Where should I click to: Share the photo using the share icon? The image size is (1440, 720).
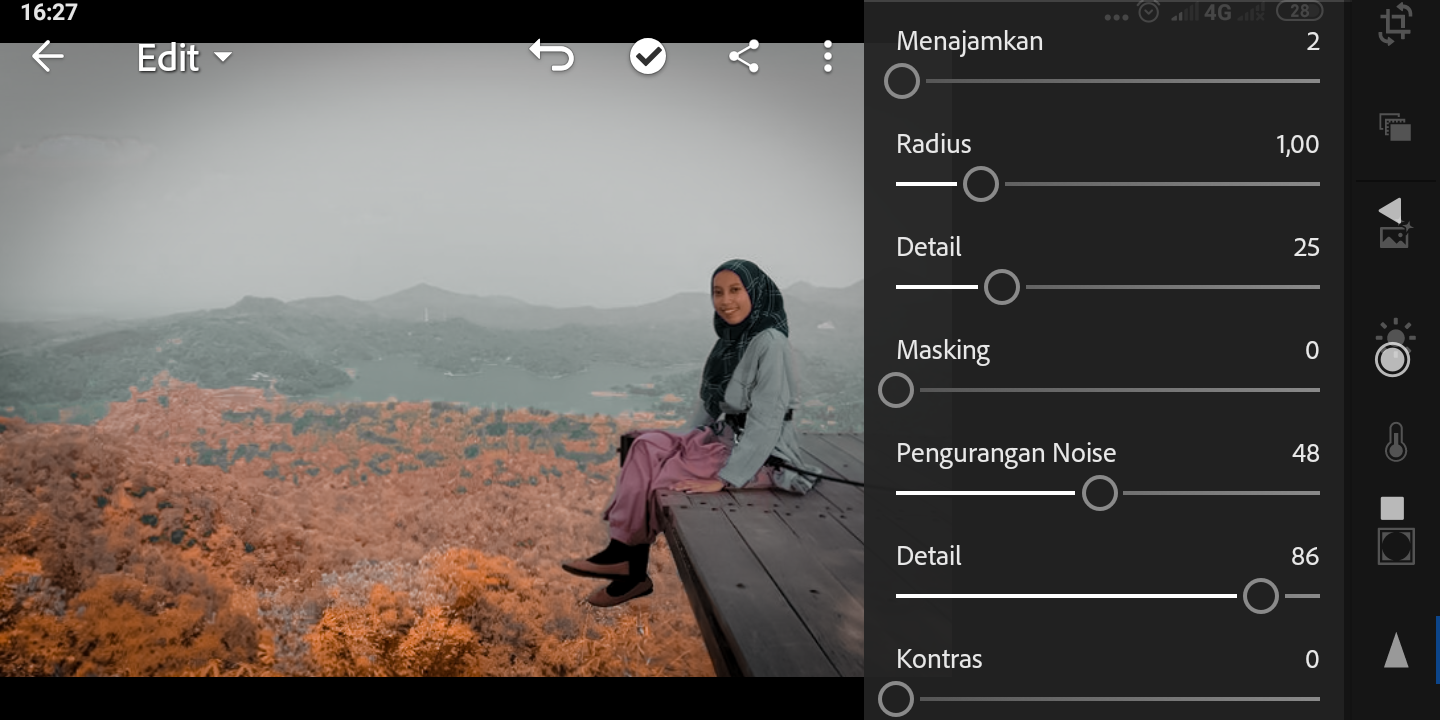[x=744, y=57]
